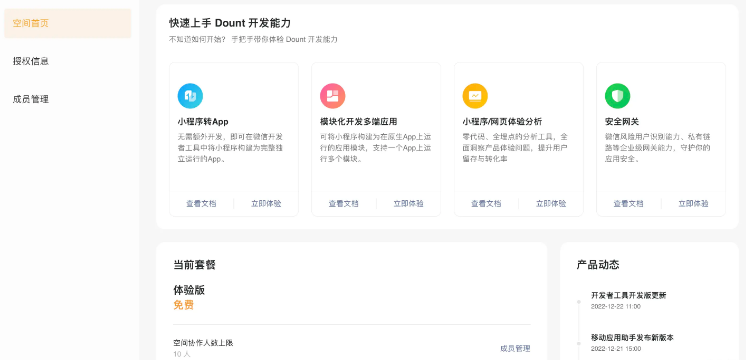Select the 小程序转App card title
Screen dimensions: 746x360
coord(203,122)
